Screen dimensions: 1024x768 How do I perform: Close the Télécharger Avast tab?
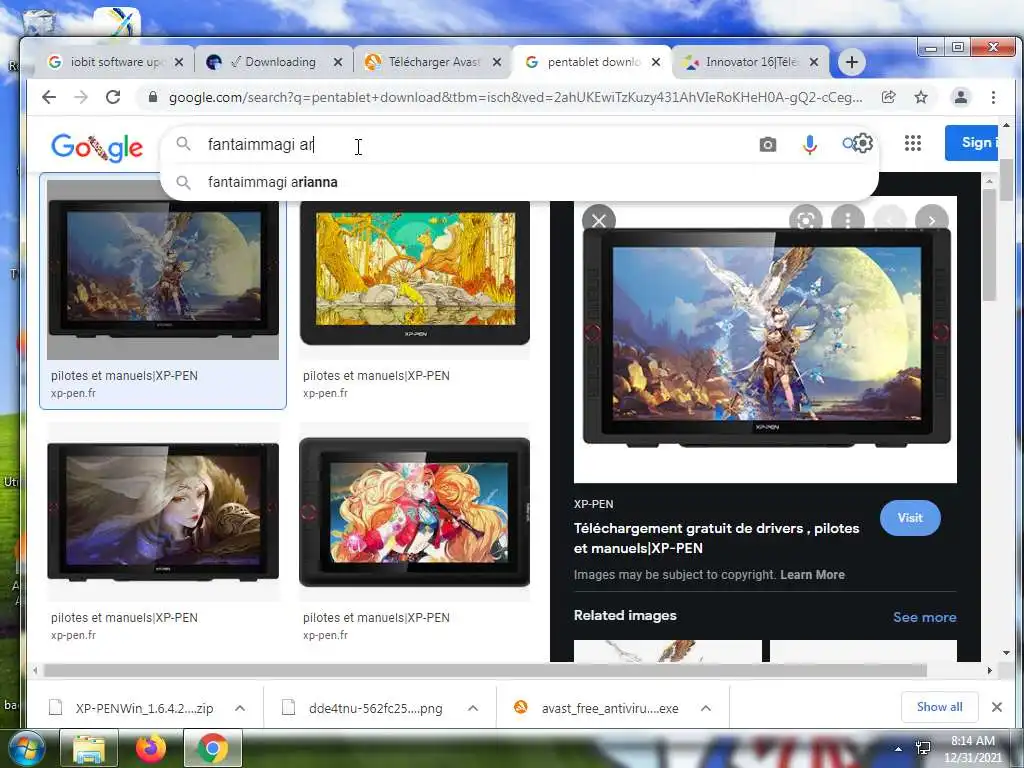(x=497, y=62)
